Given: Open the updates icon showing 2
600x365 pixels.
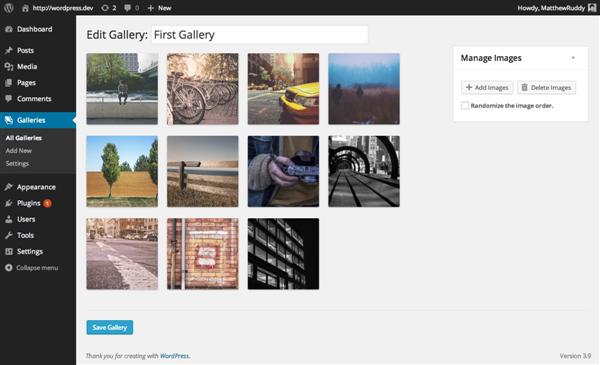Looking at the screenshot, I should tap(109, 8).
